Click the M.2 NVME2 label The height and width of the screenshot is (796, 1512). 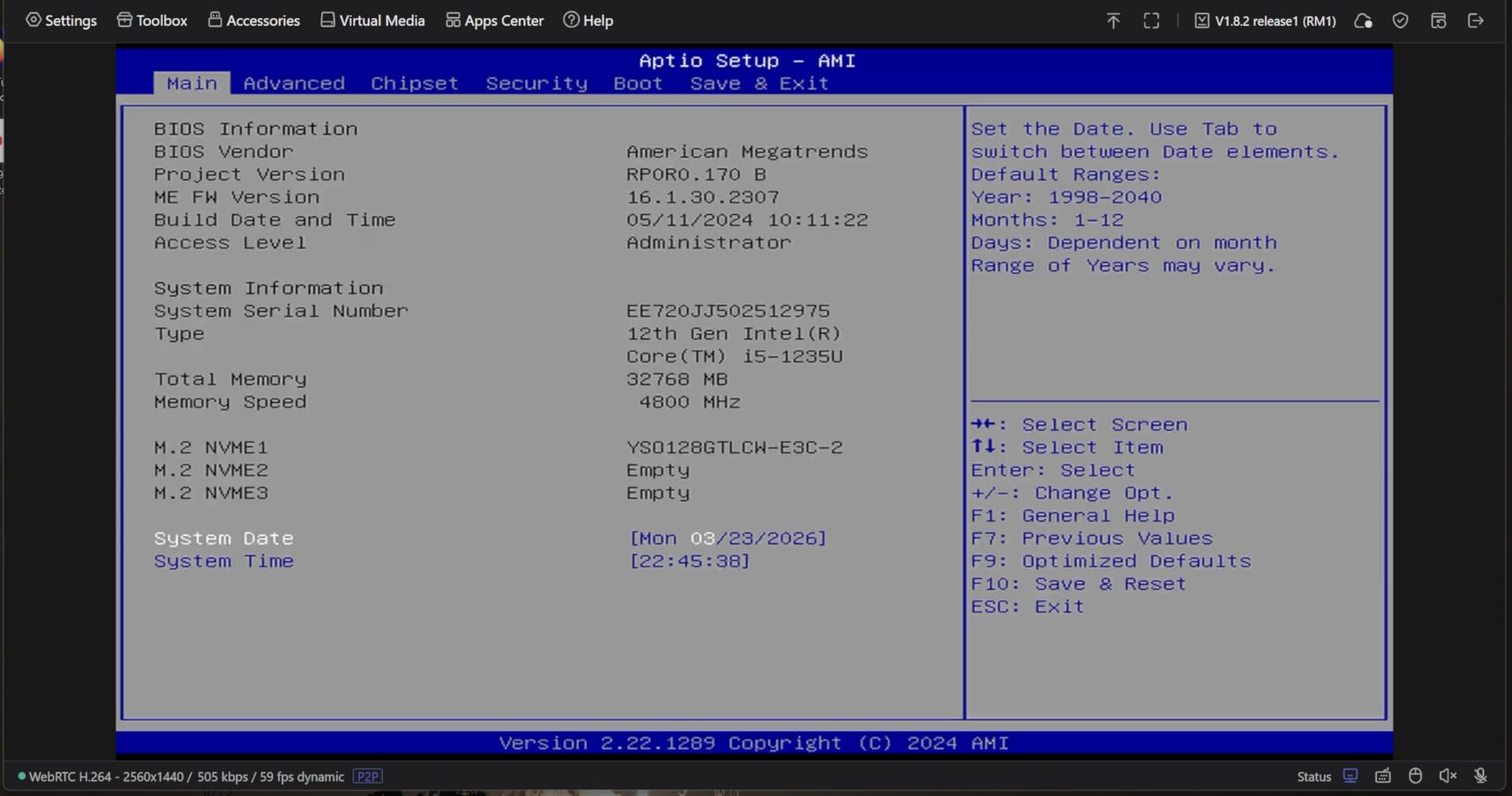(211, 470)
